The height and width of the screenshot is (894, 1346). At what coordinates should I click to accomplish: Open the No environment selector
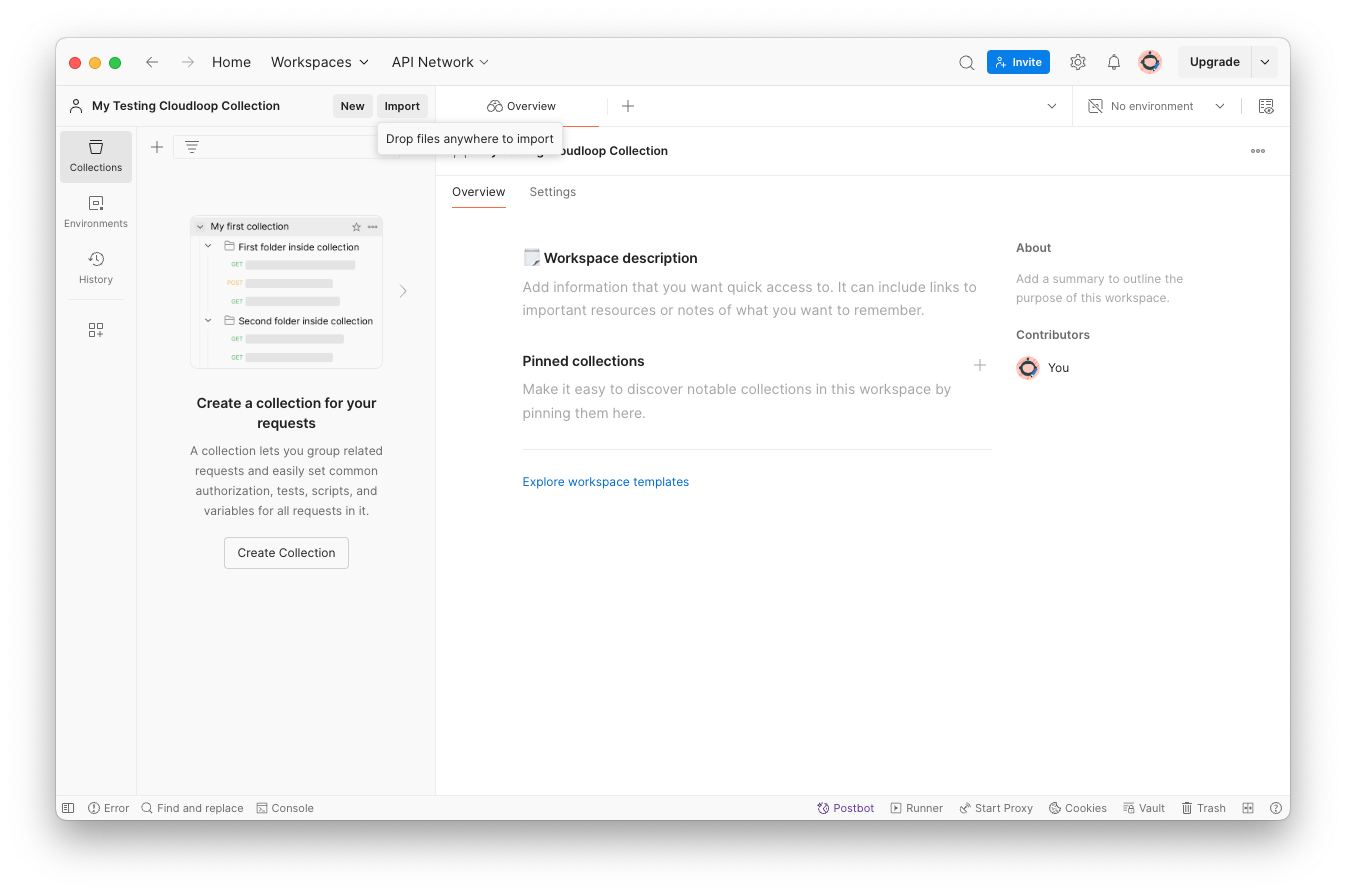click(x=1156, y=106)
